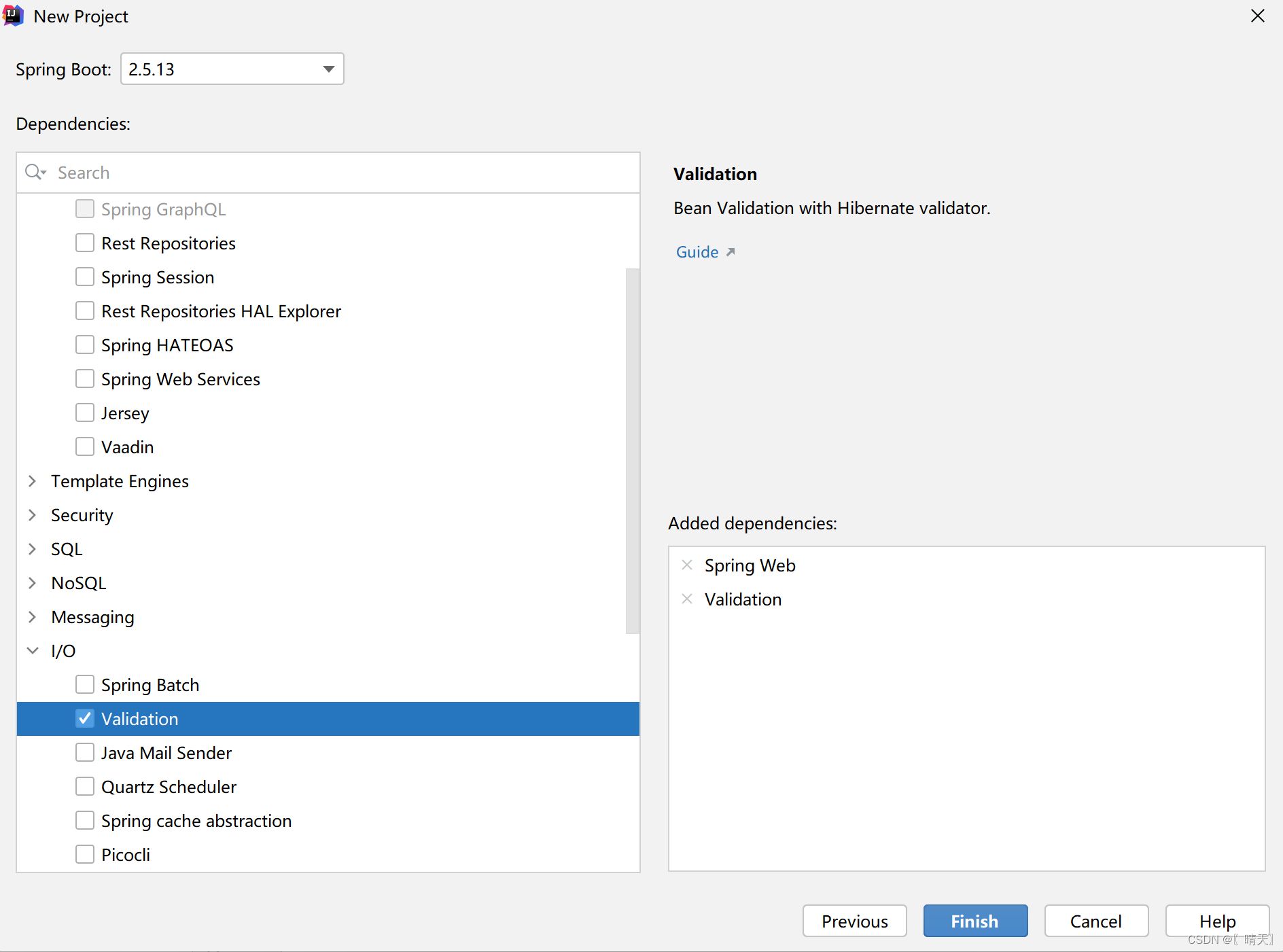Check Quartz Scheduler

(85, 786)
